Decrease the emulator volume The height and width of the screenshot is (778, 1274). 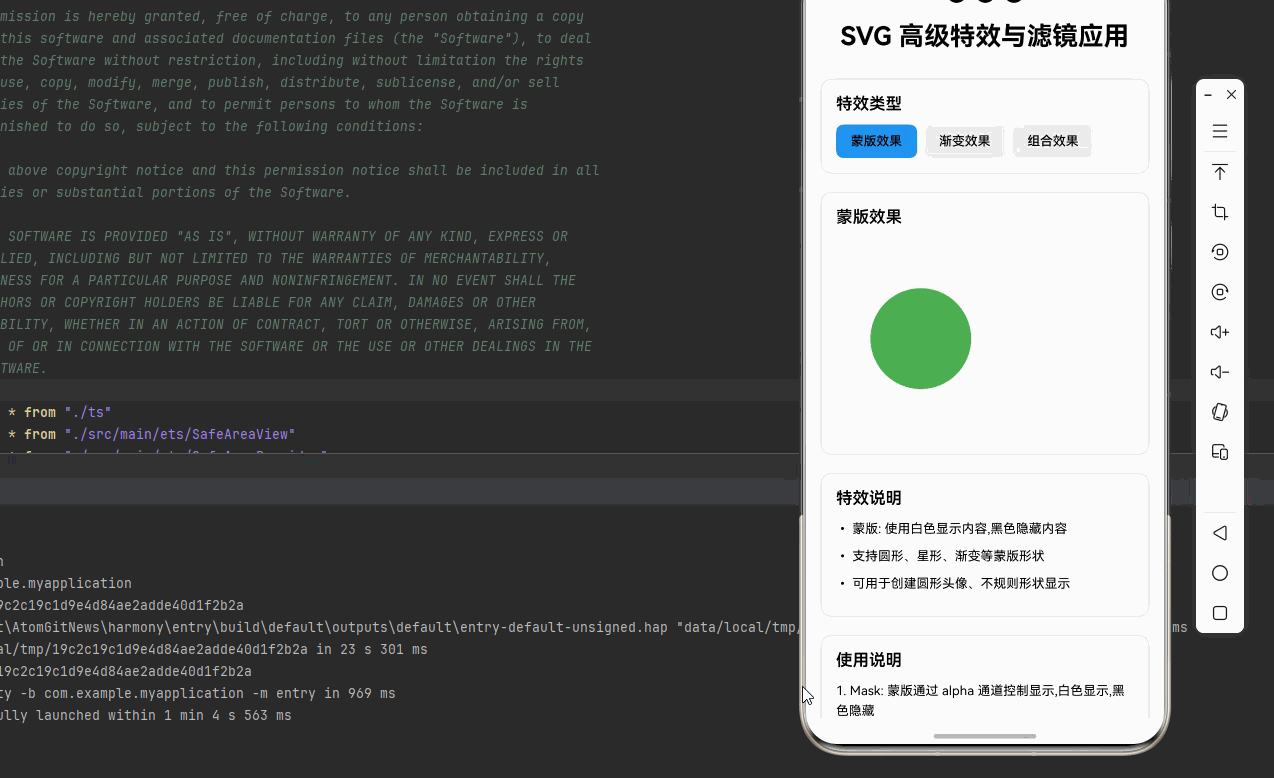tap(1219, 372)
